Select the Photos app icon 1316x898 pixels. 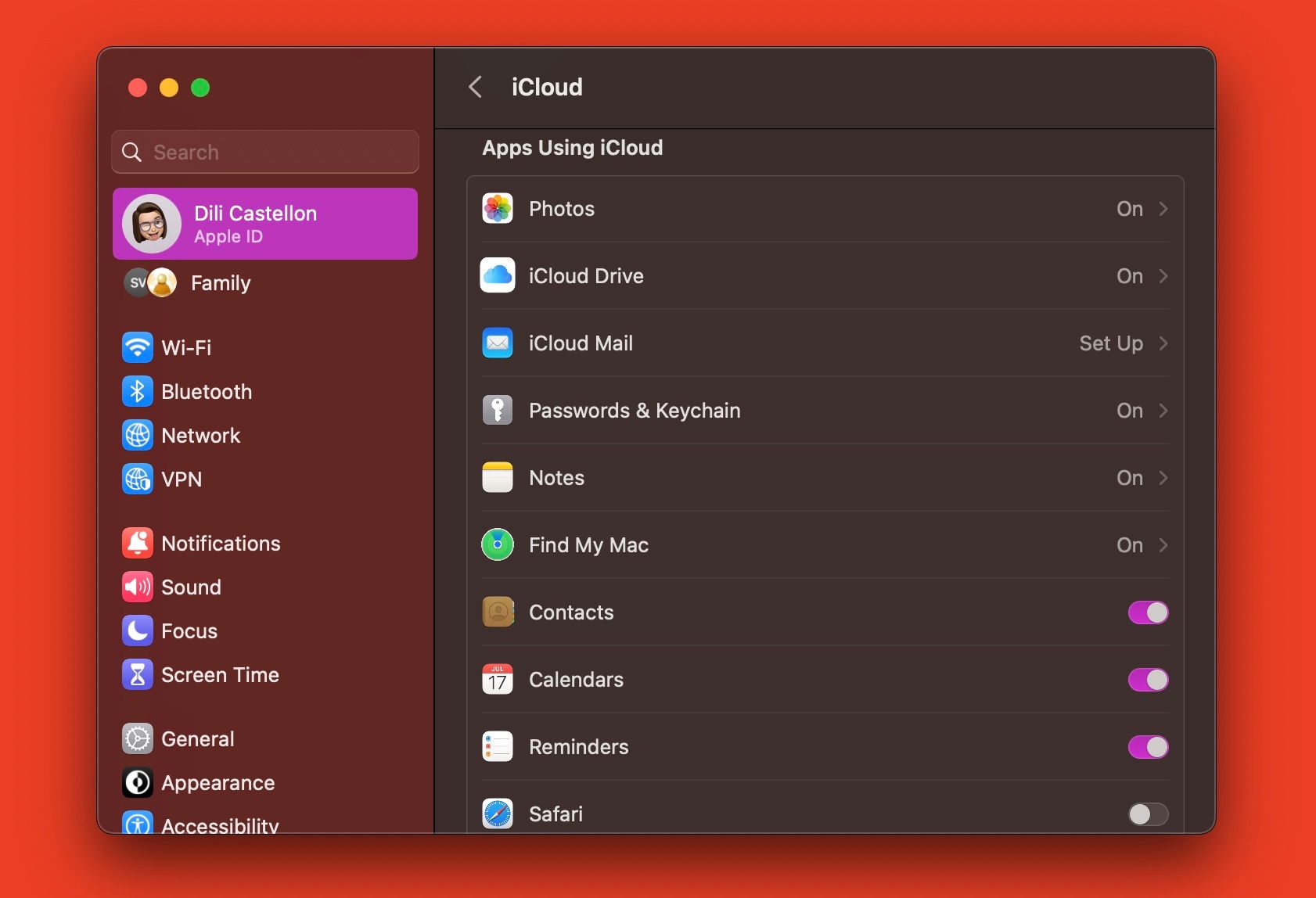pyautogui.click(x=497, y=208)
